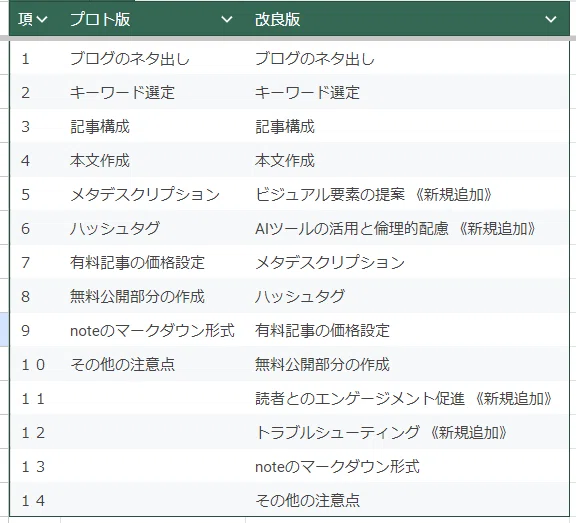576x523 pixels.
Task: Click row number cell 5
Action: tap(35, 194)
